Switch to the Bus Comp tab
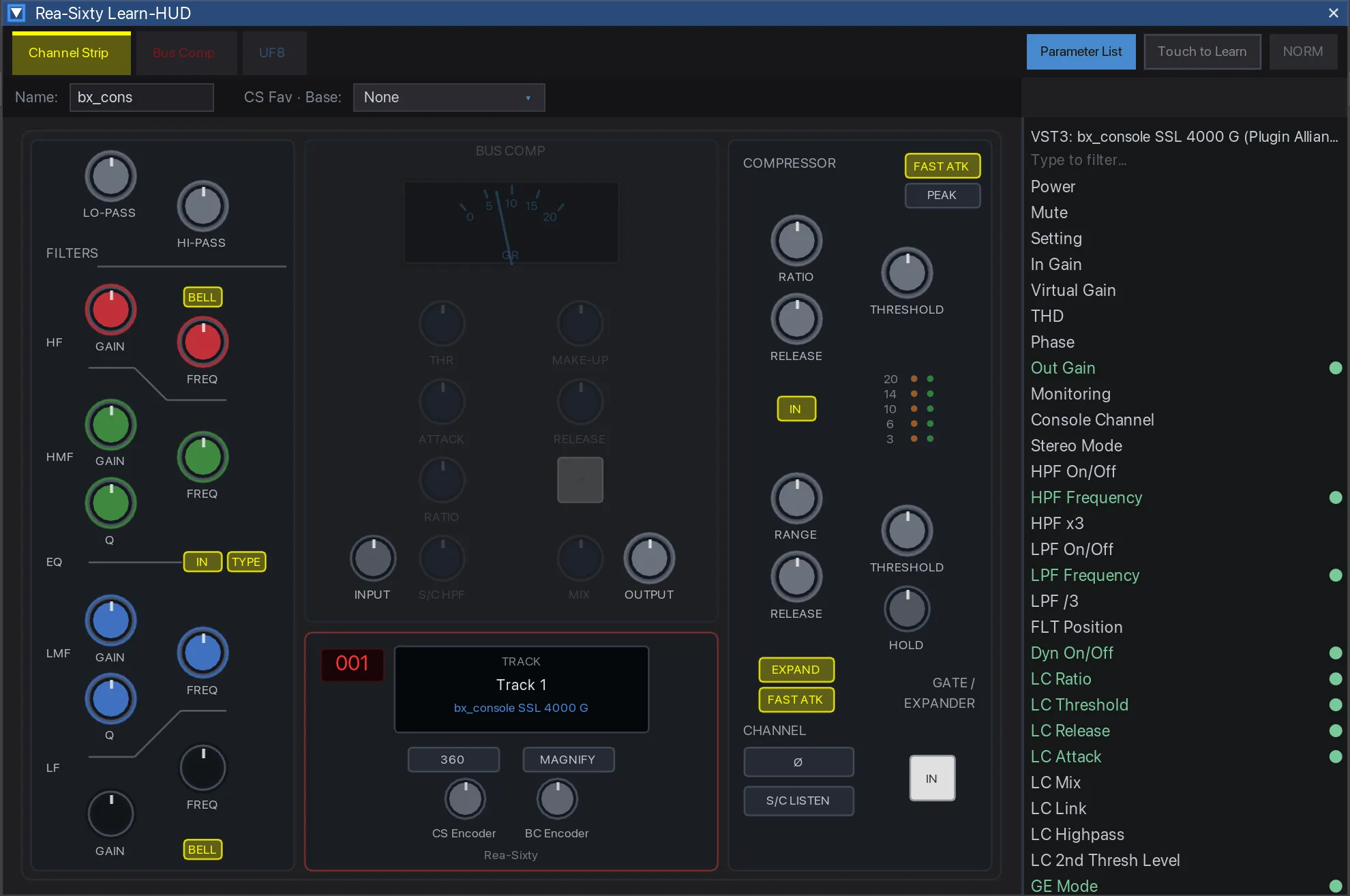The height and width of the screenshot is (896, 1350). [x=186, y=53]
